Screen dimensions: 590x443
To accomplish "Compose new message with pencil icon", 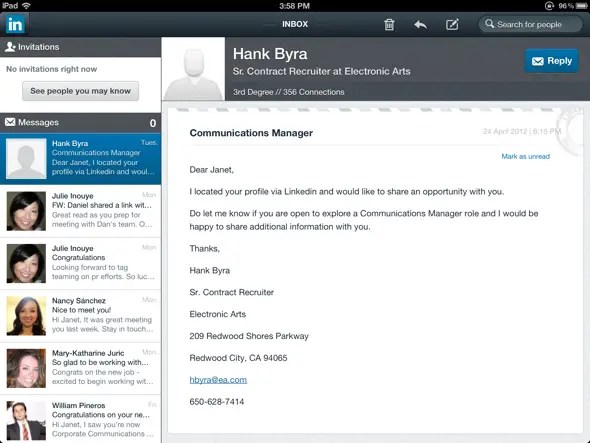I will [x=452, y=24].
